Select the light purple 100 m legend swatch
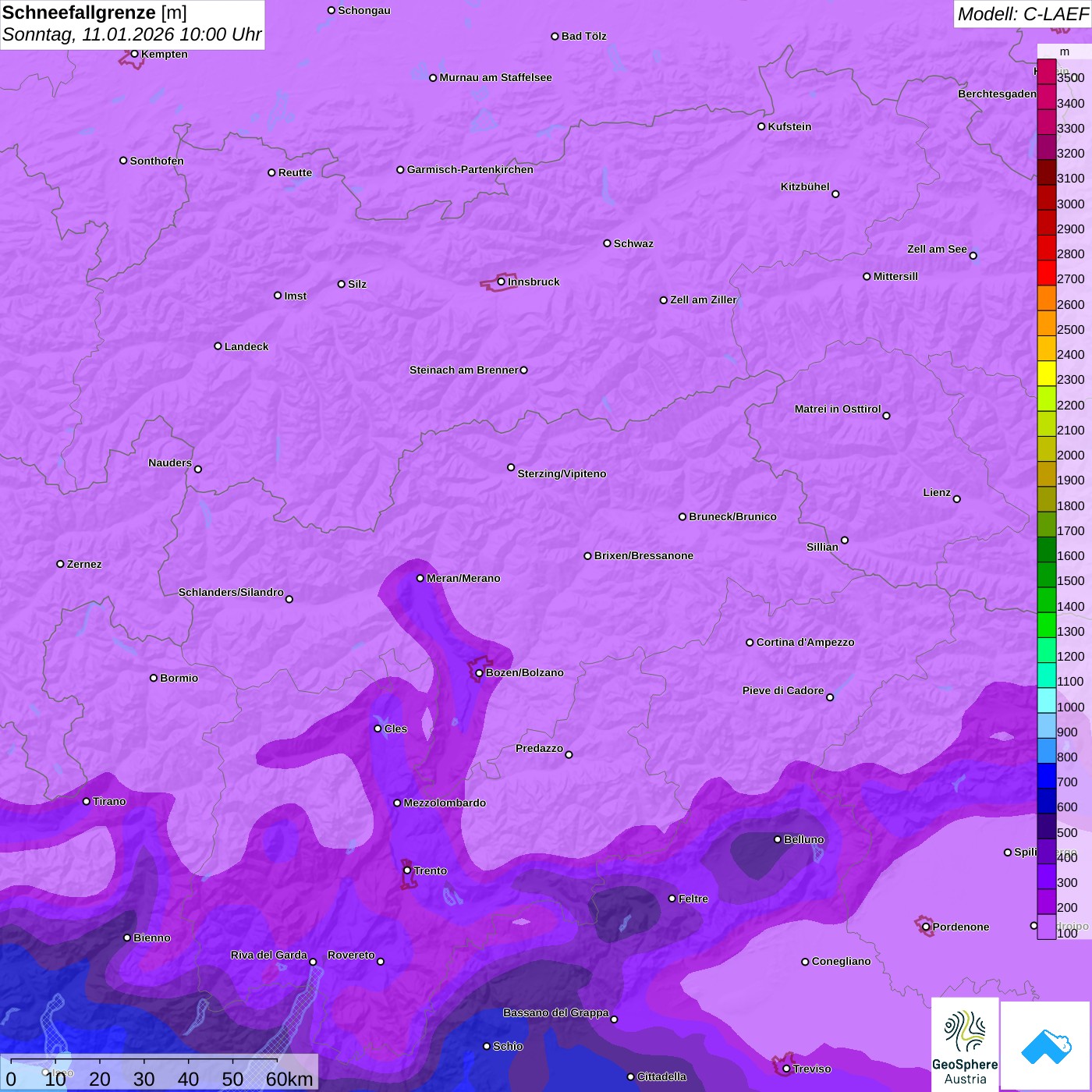The image size is (1092, 1092). (1046, 927)
